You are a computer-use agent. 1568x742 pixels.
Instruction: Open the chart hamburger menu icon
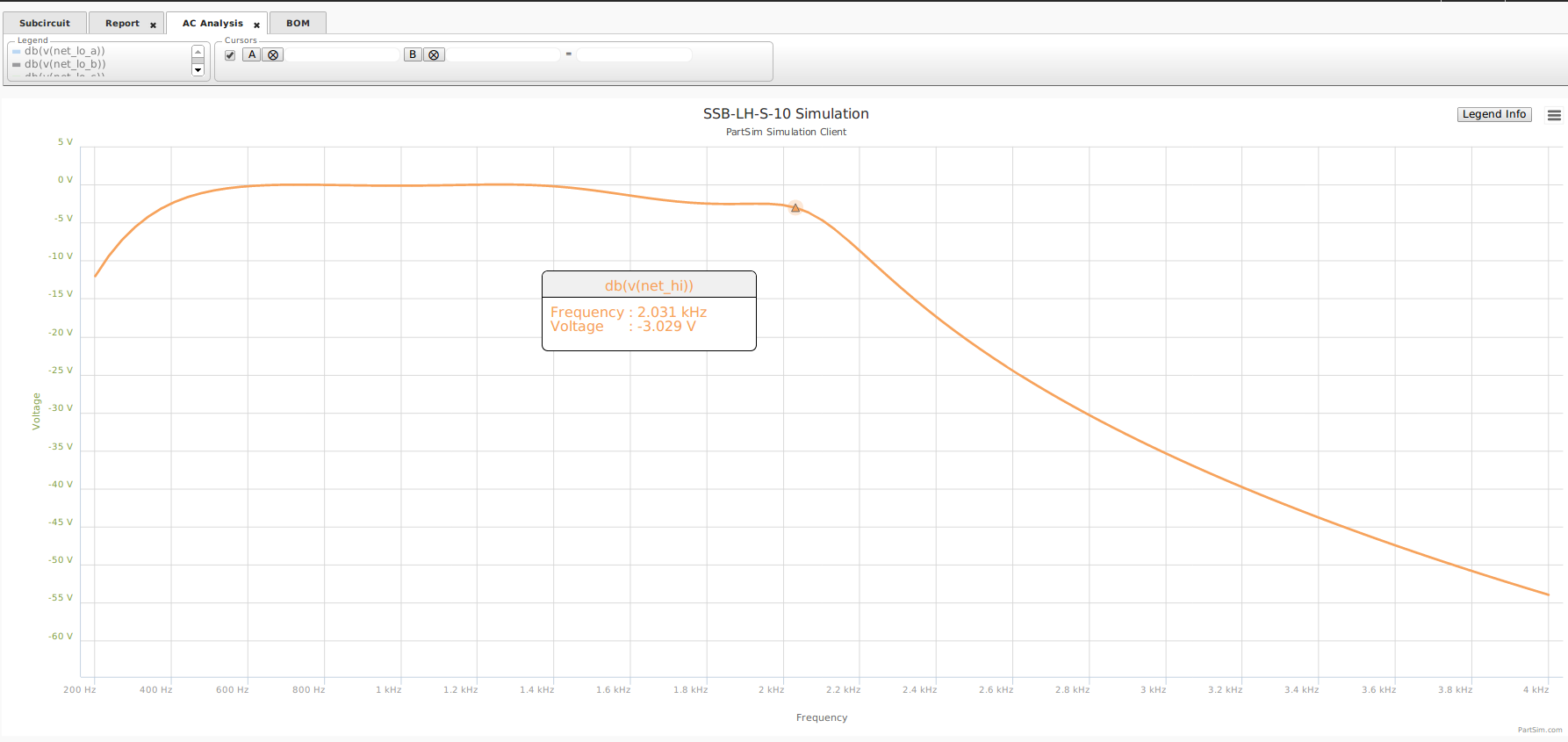pos(1554,115)
